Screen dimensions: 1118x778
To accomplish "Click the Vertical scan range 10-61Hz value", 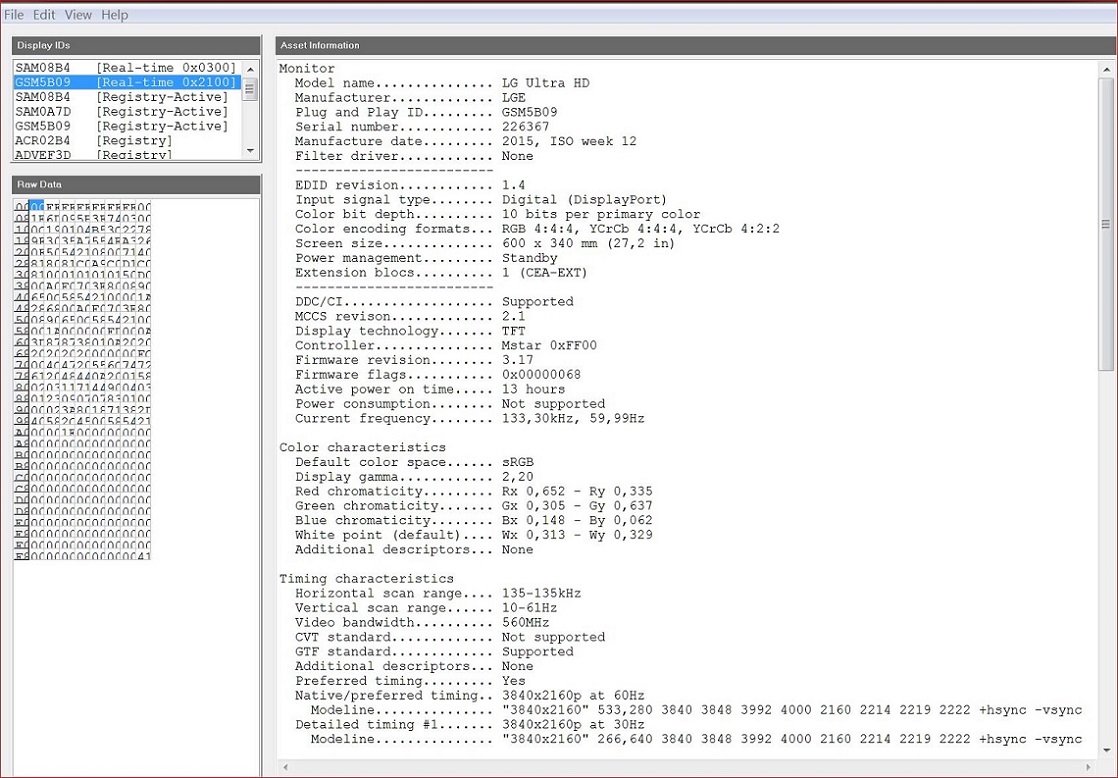I will [x=530, y=608].
